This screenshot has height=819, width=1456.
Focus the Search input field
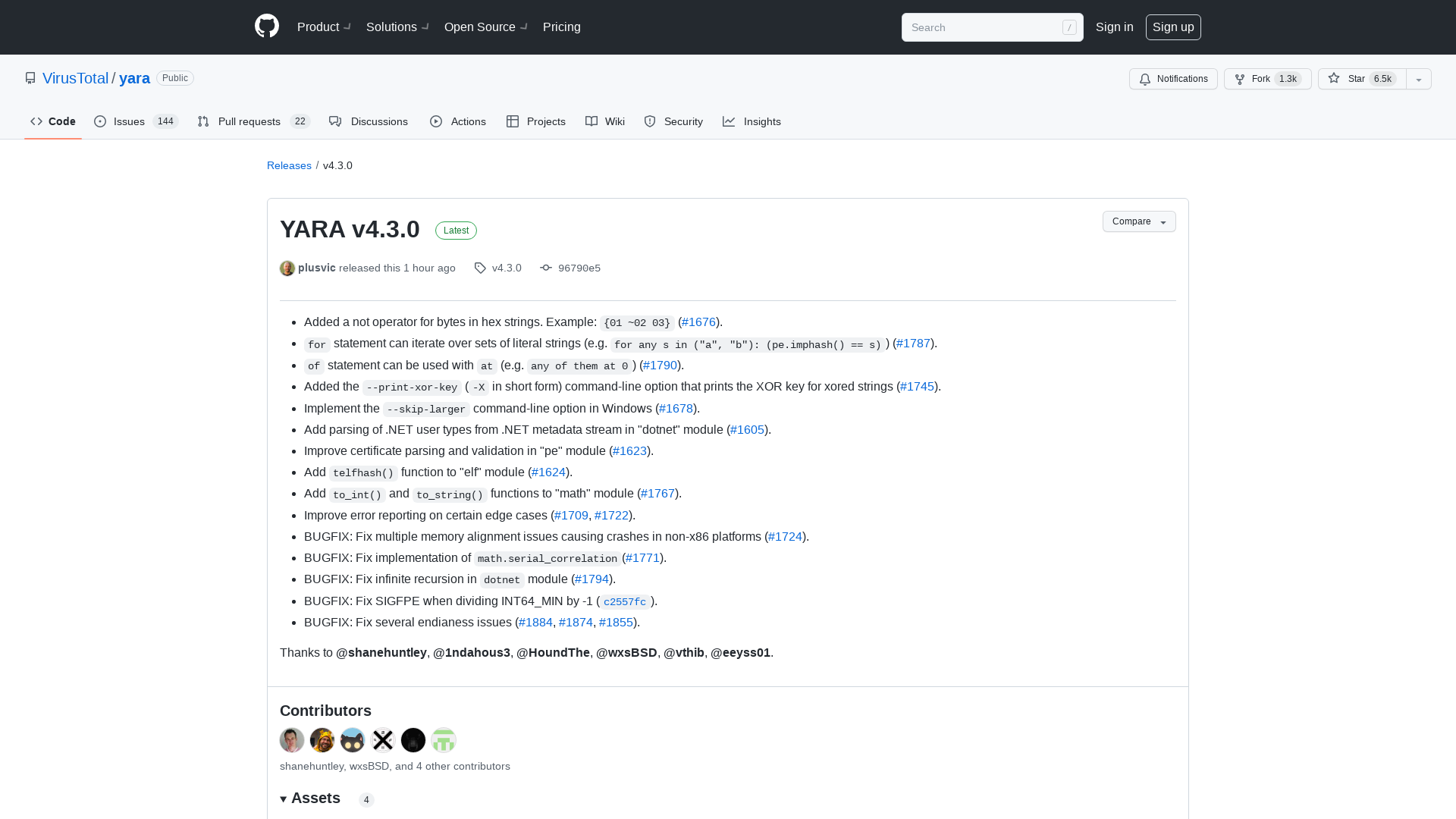pos(992,27)
